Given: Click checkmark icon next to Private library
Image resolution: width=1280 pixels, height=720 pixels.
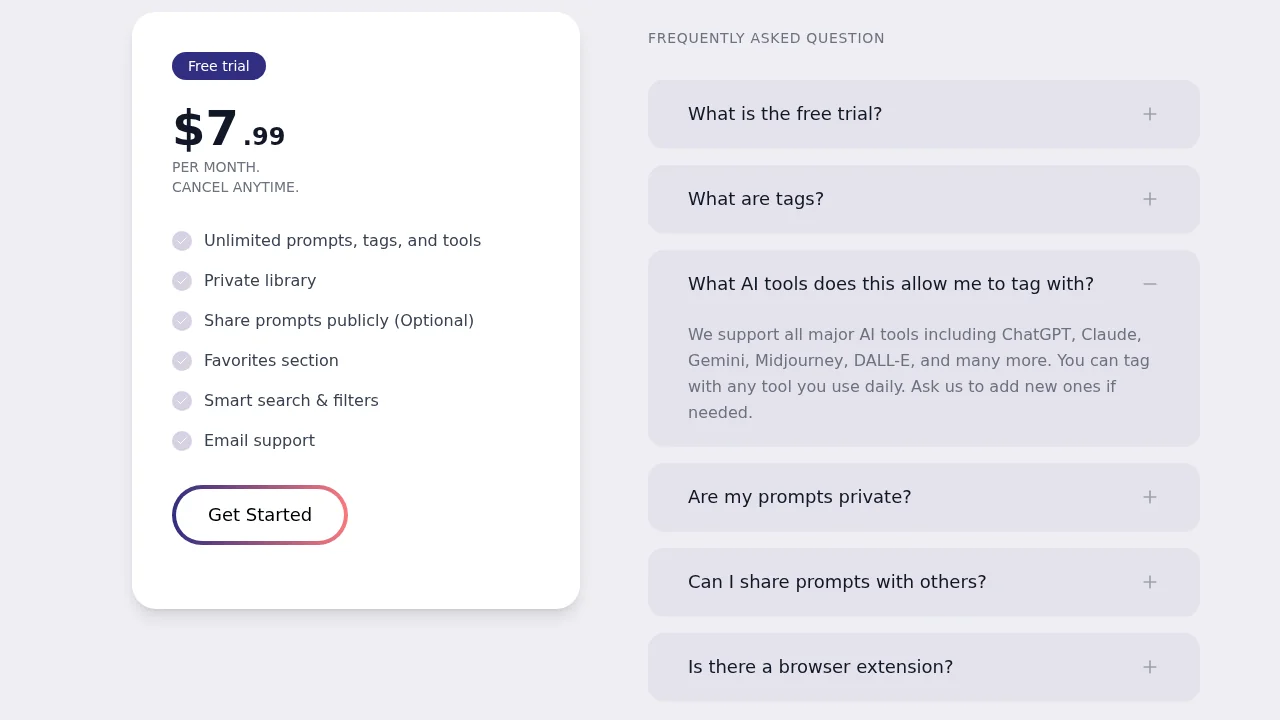Looking at the screenshot, I should (x=182, y=281).
